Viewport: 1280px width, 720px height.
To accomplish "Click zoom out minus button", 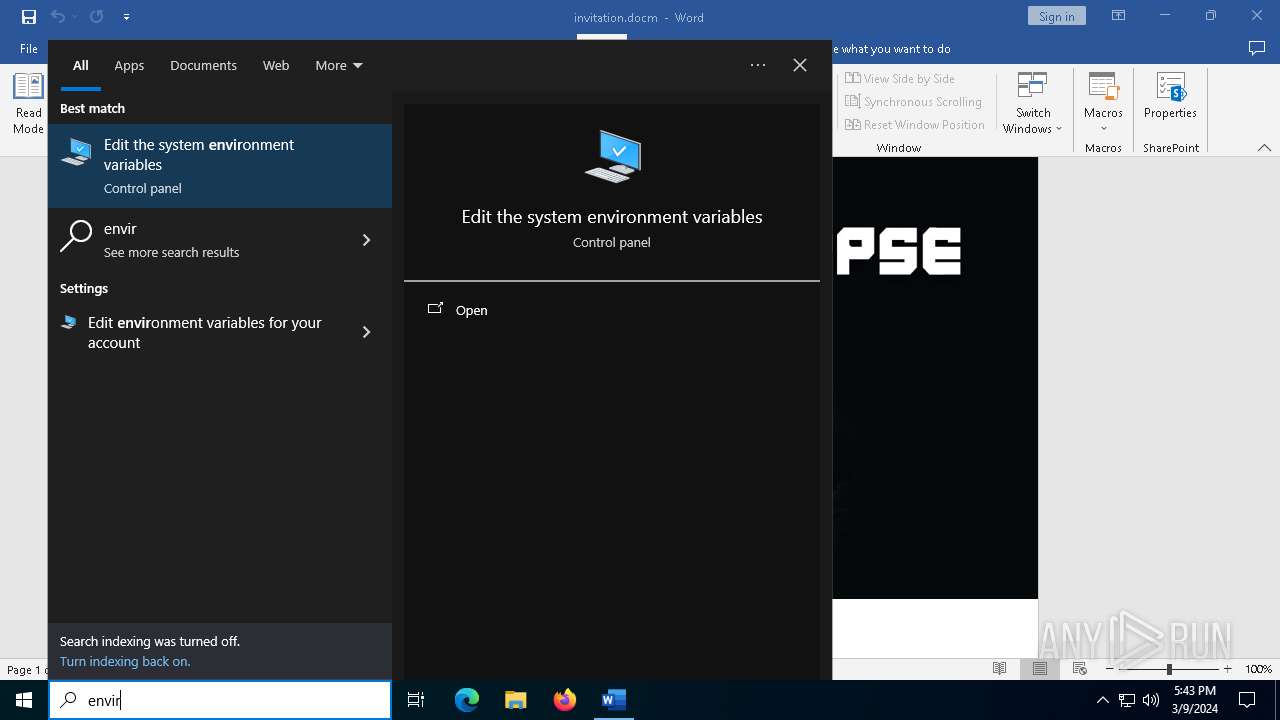I will [1110, 669].
